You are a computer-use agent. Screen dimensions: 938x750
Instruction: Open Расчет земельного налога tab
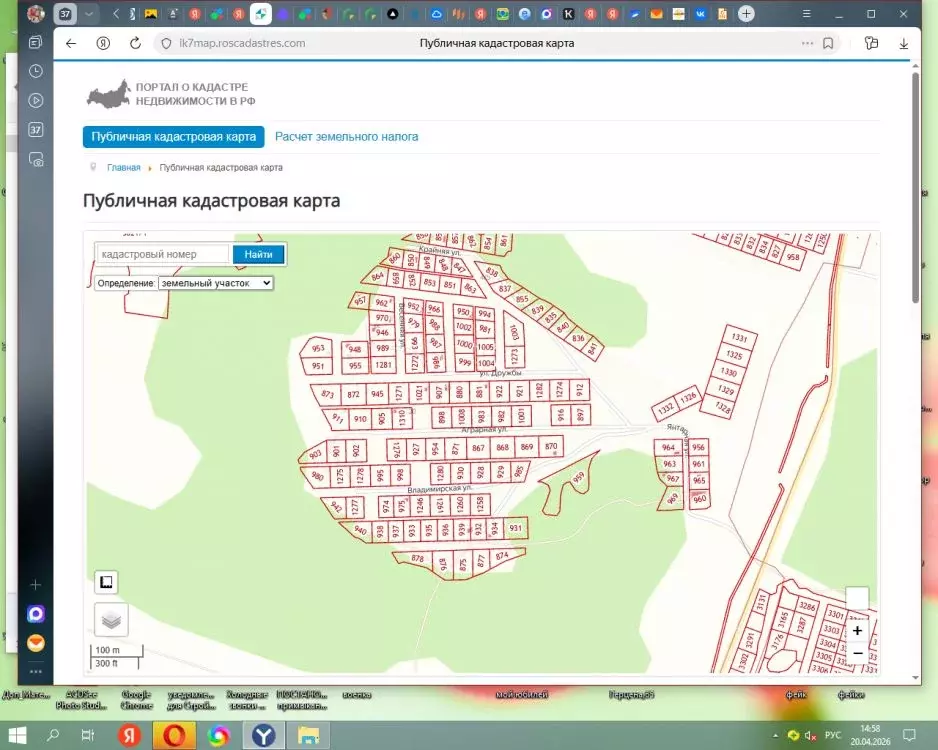tap(346, 136)
